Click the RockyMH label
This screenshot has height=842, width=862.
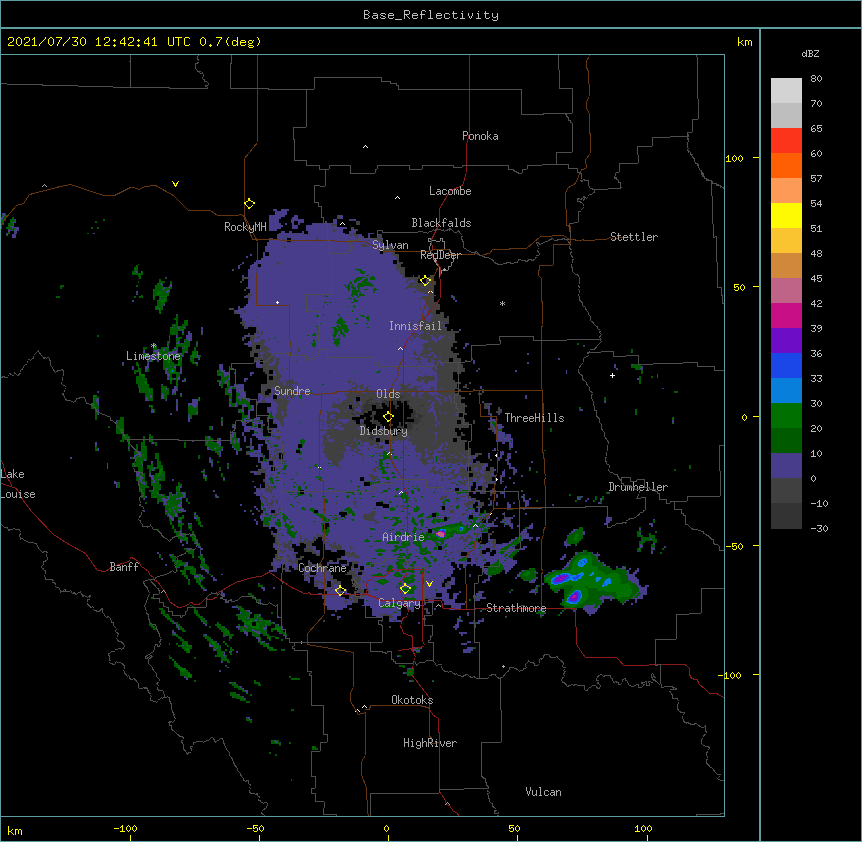tap(245, 227)
